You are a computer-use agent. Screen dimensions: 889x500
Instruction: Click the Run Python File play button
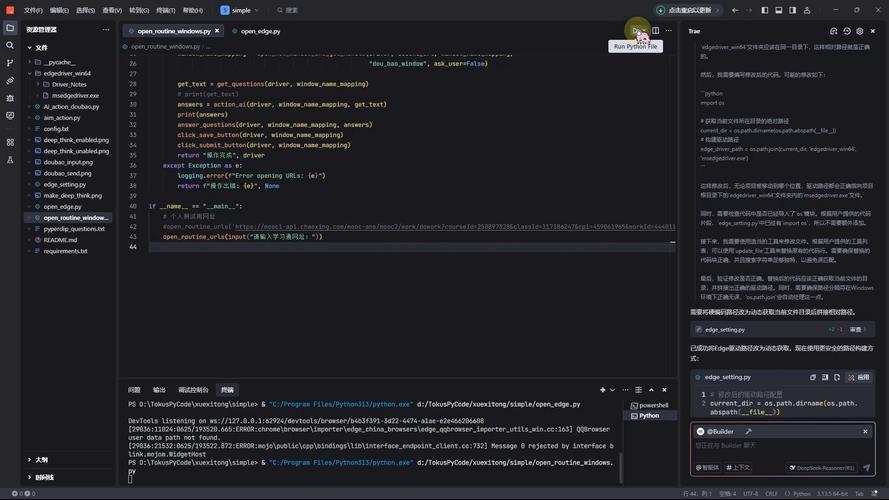(636, 31)
